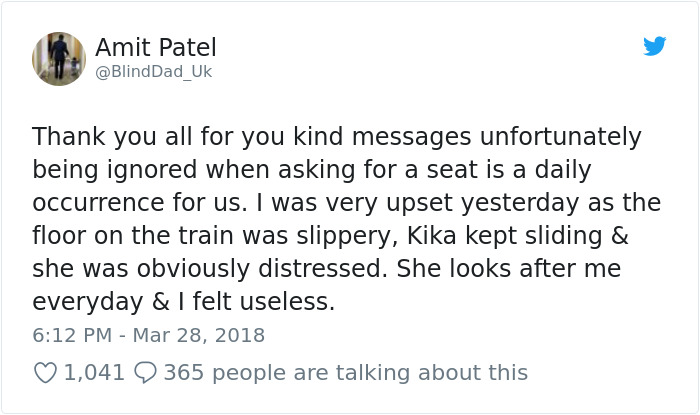This screenshot has height=415, width=700.
Task: Open the 6:12 PM timestamp link
Action: coord(72,335)
